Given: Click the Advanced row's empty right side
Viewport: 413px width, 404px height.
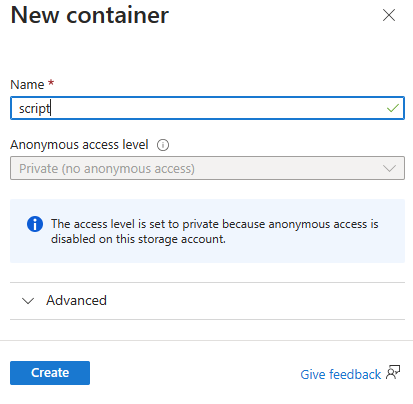Looking at the screenshot, I should (x=267, y=301).
